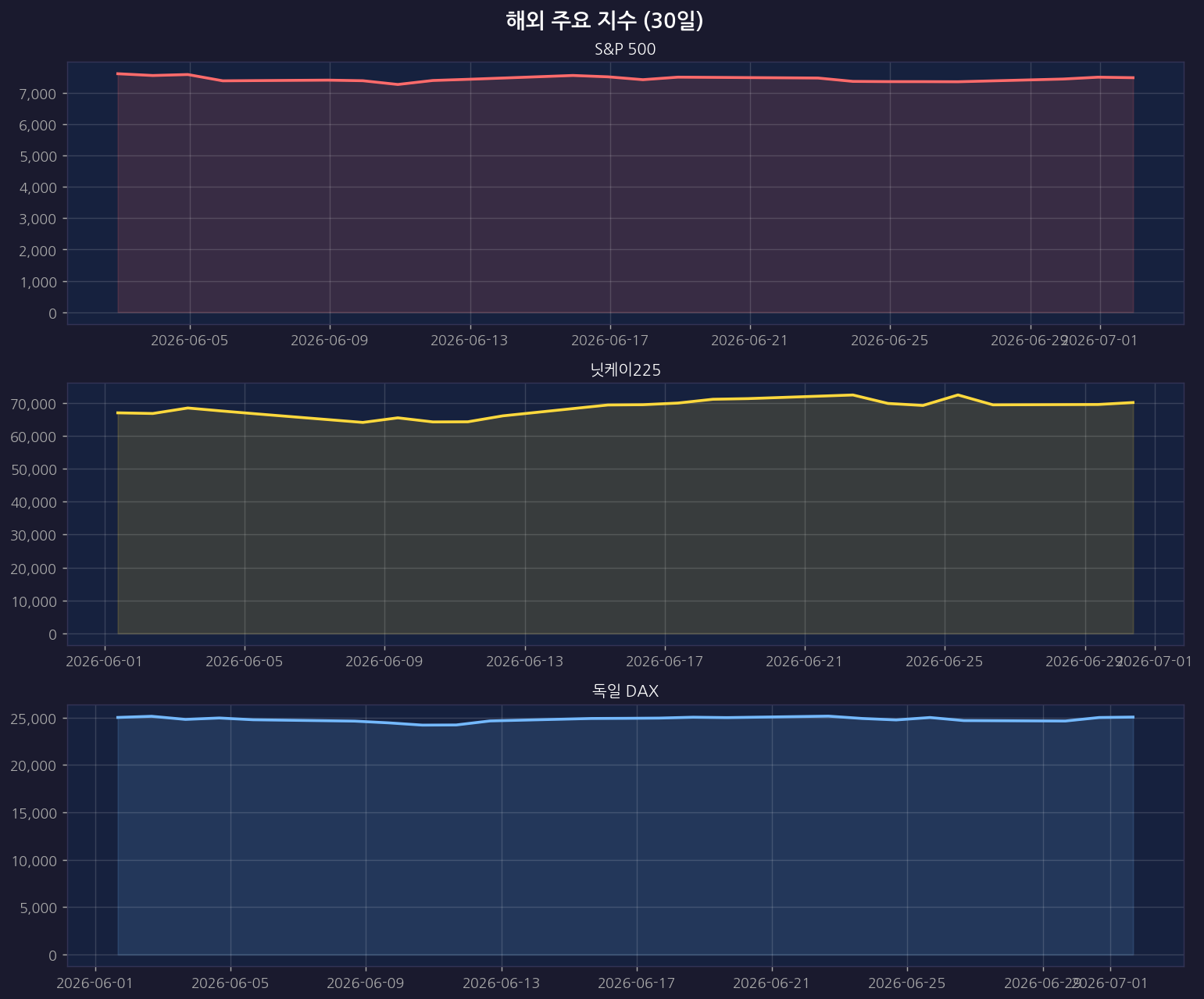
Task: Click the '닛케이225' chart title
Action: [x=626, y=370]
